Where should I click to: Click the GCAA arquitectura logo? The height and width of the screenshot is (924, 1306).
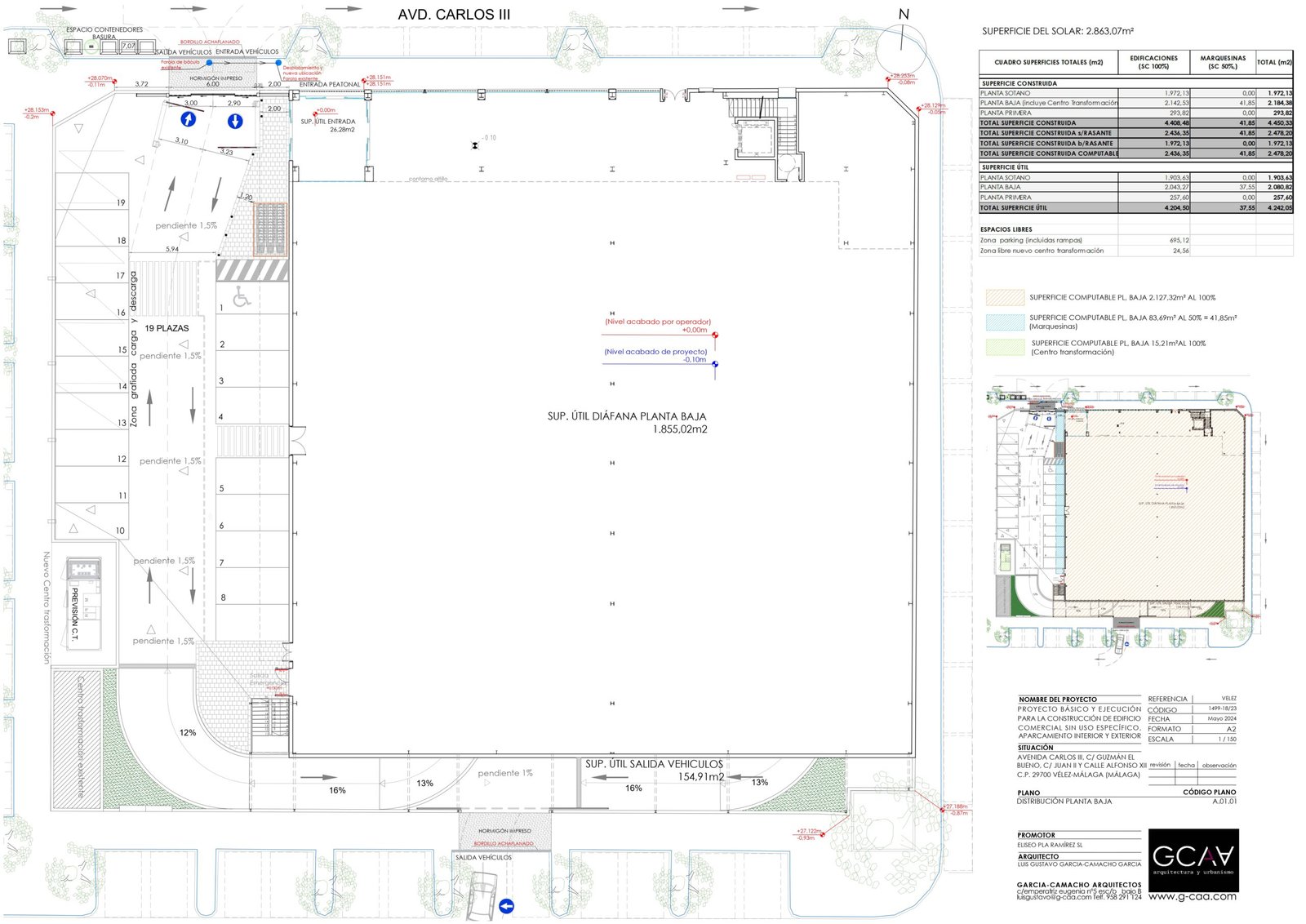click(1193, 860)
